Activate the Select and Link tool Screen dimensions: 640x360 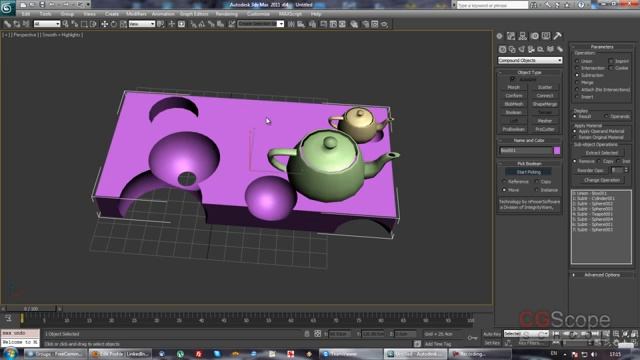pyautogui.click(x=7, y=24)
